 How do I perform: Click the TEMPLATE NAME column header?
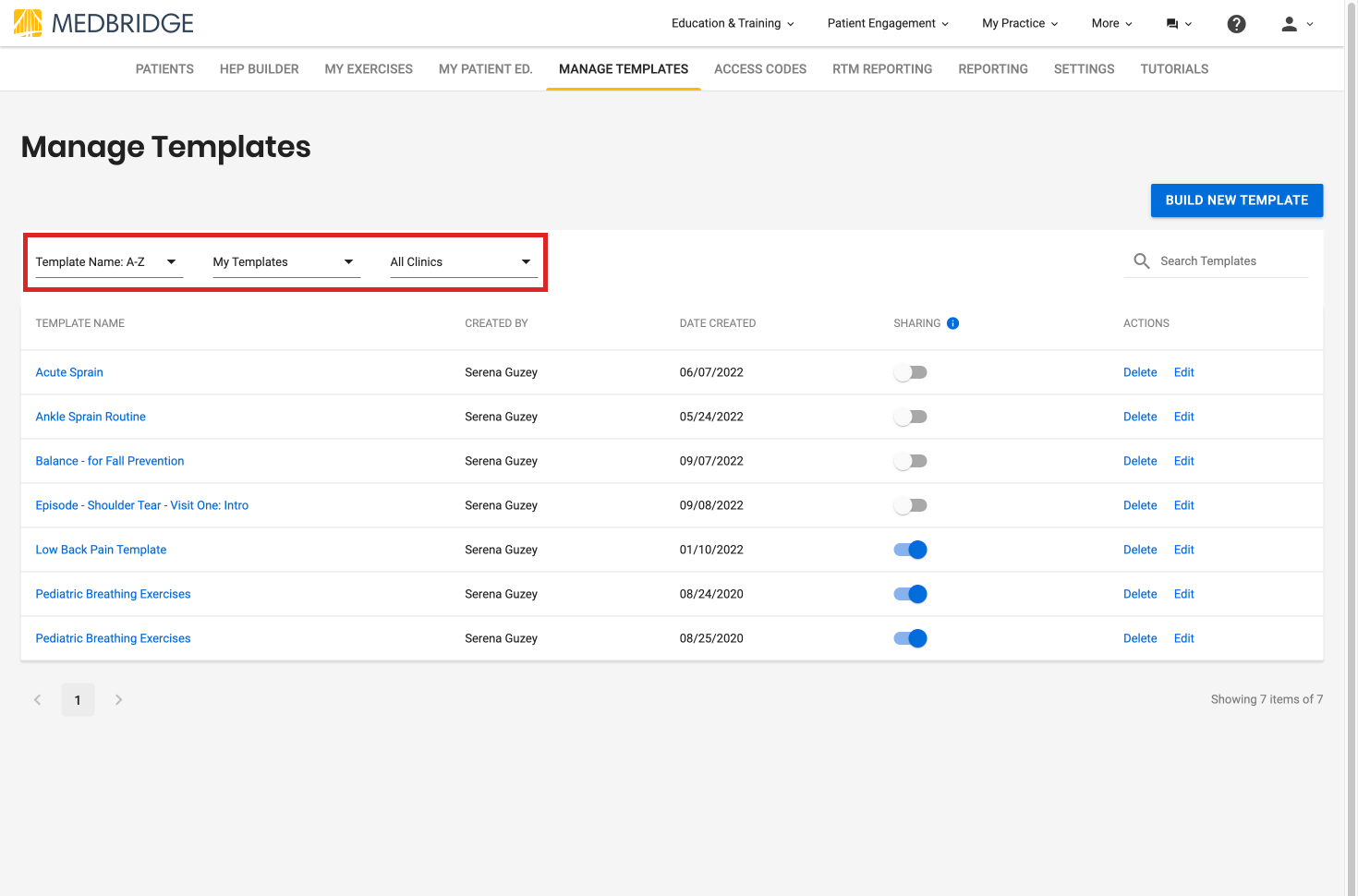[x=80, y=323]
